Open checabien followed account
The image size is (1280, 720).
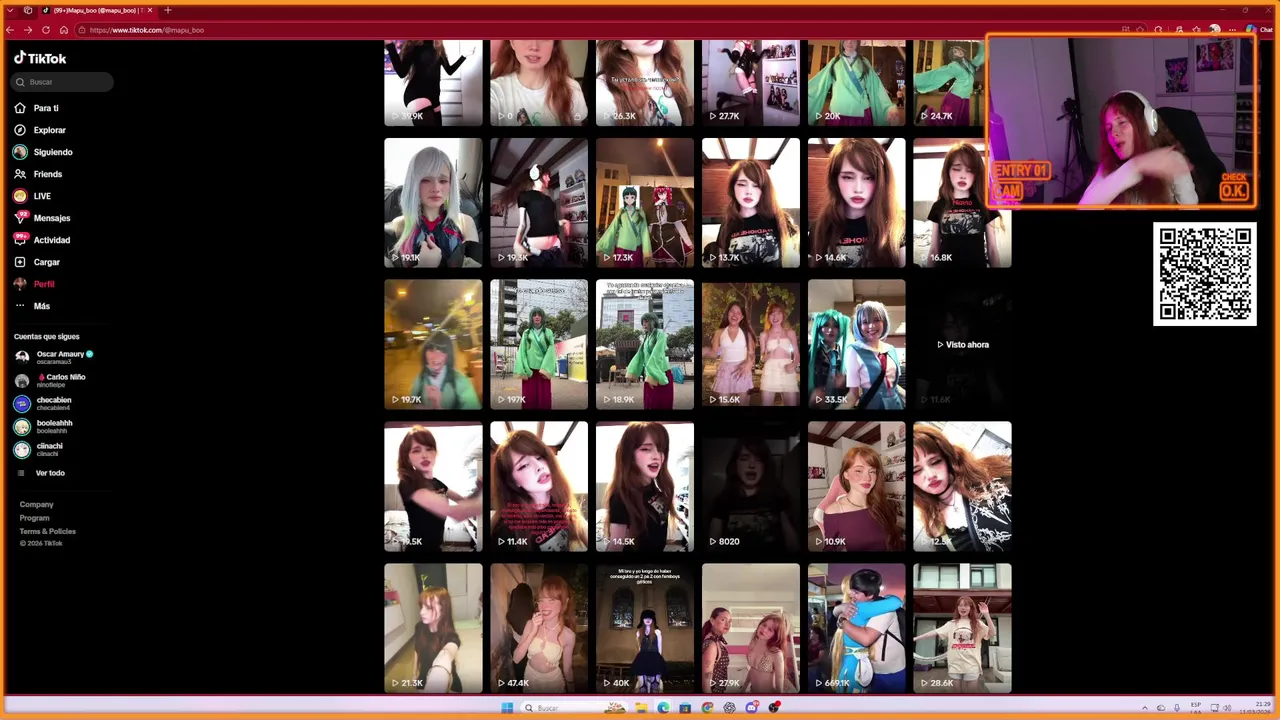tap(44, 403)
